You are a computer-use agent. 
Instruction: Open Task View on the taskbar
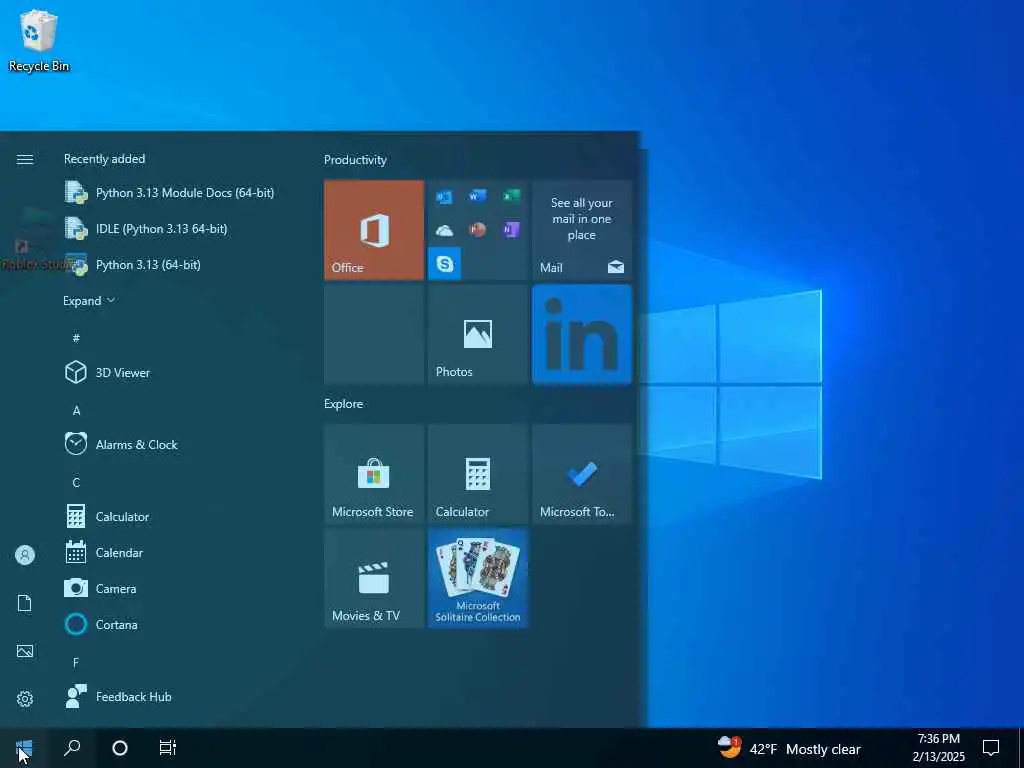167,748
